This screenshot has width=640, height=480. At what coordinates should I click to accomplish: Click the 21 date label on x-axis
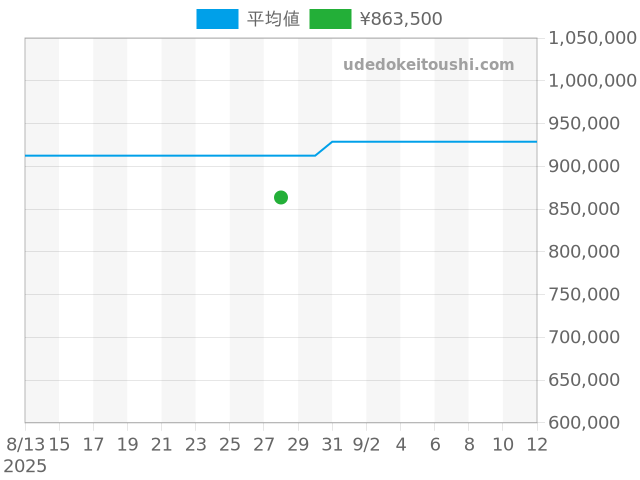coord(162,443)
